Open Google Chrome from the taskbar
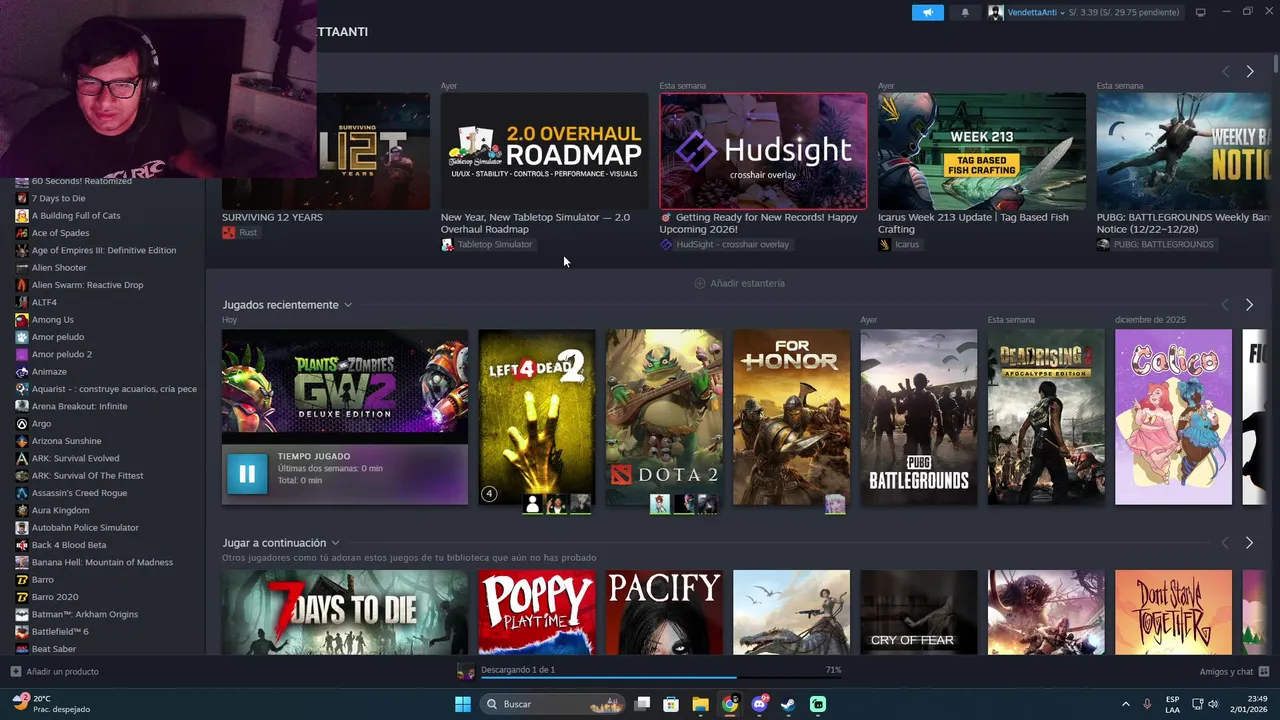1280x720 pixels. pyautogui.click(x=730, y=704)
